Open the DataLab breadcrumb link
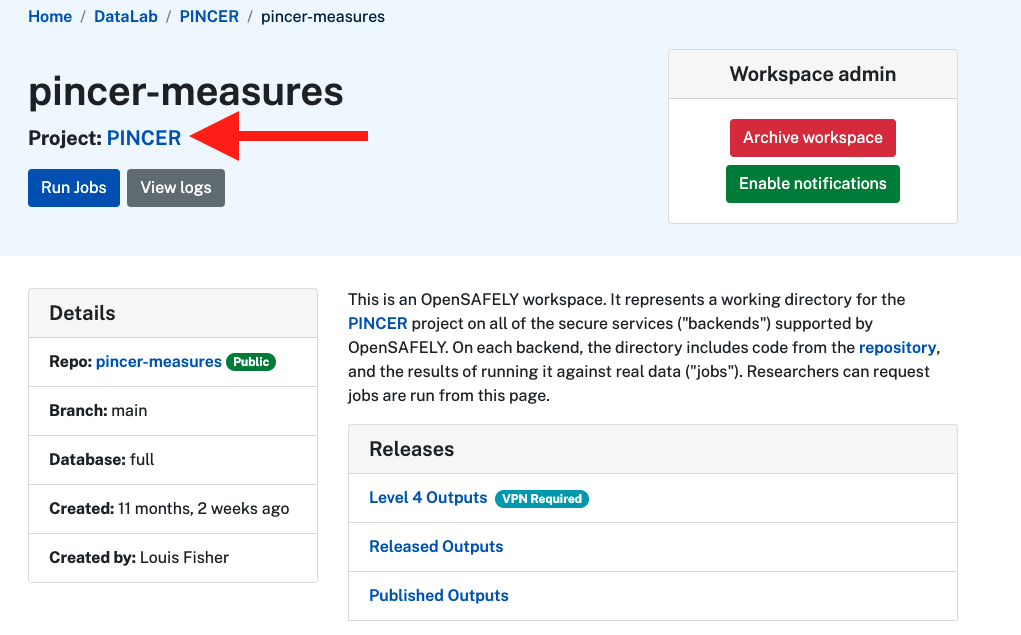1021x635 pixels. coord(125,16)
